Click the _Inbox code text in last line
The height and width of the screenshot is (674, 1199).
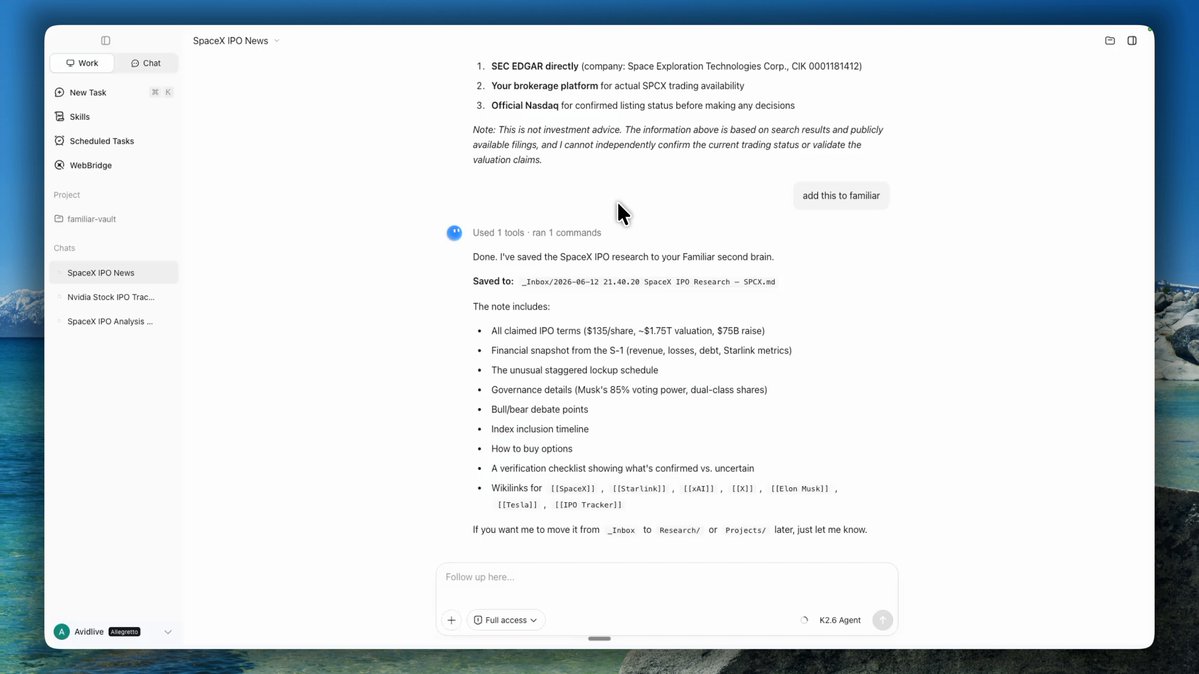pyautogui.click(x=621, y=530)
